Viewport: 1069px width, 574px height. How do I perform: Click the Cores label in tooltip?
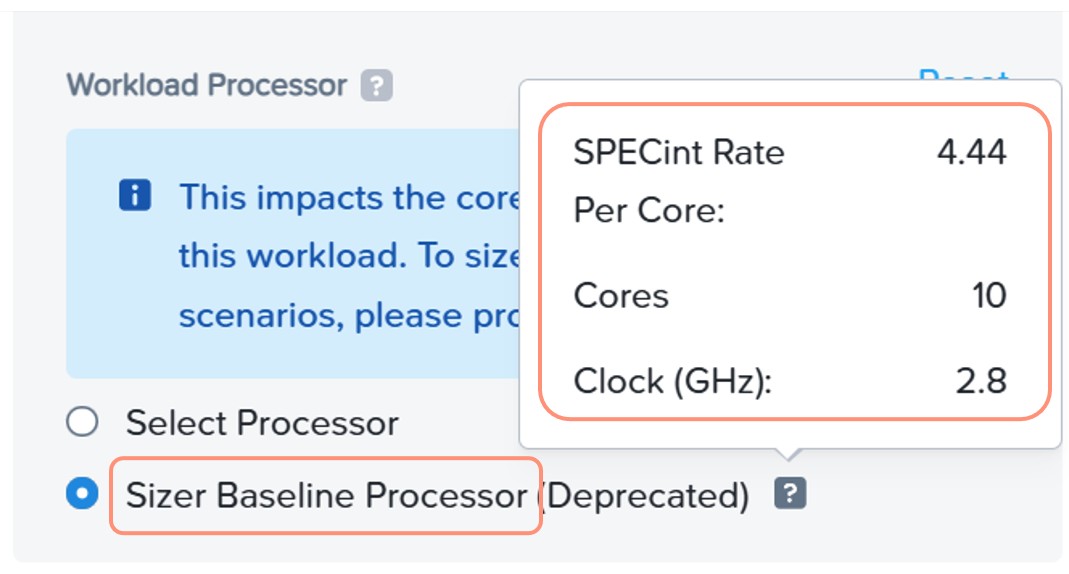(621, 296)
